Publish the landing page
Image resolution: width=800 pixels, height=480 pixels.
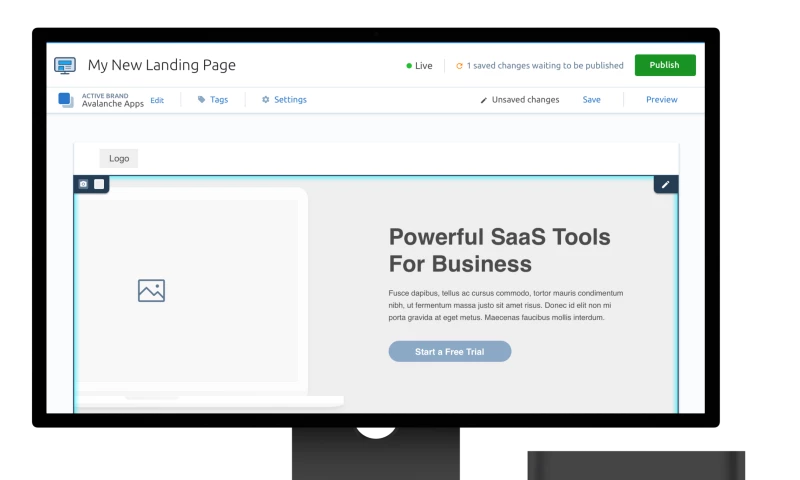[665, 65]
